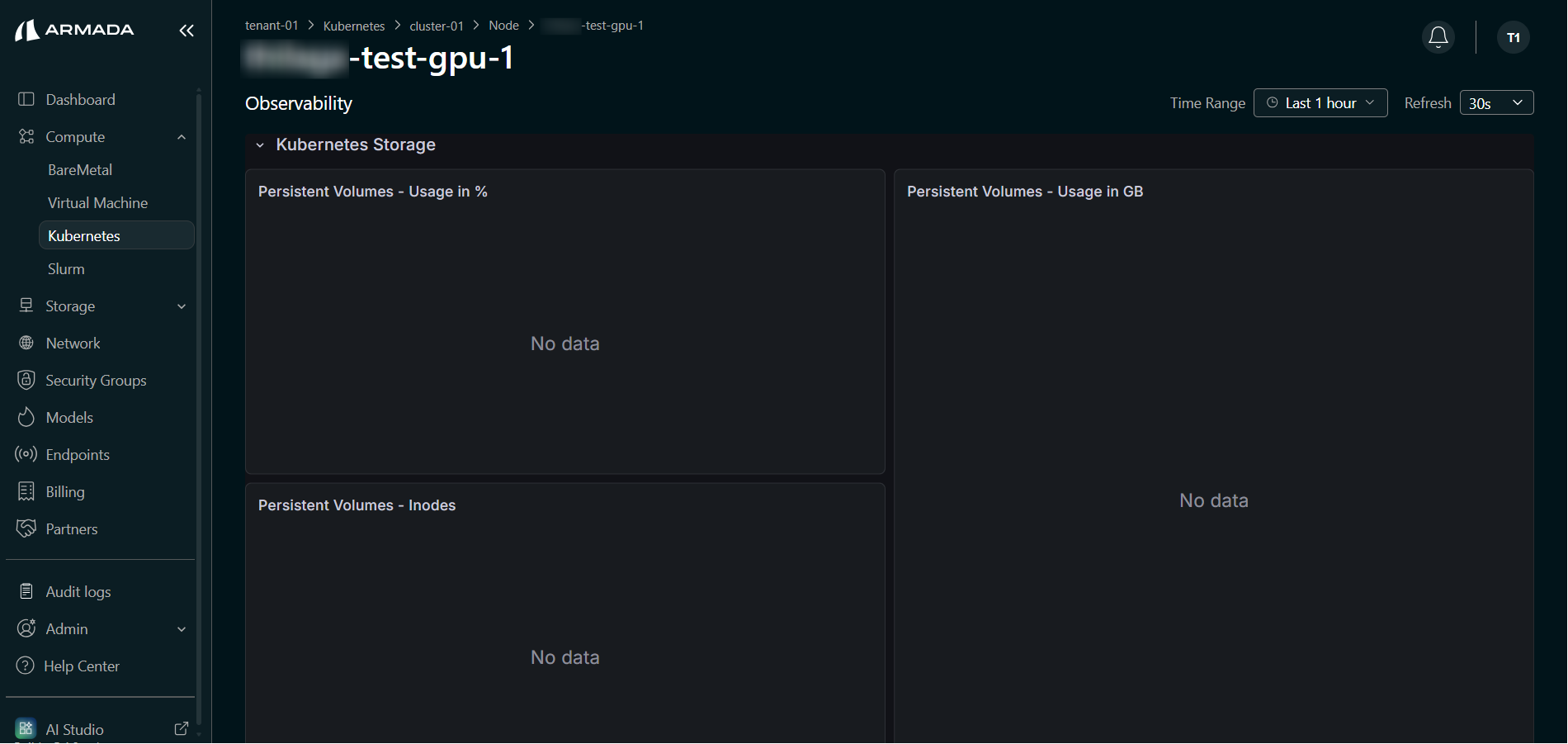This screenshot has height=744, width=1568.
Task: Click the Network globe icon
Action: (x=26, y=343)
